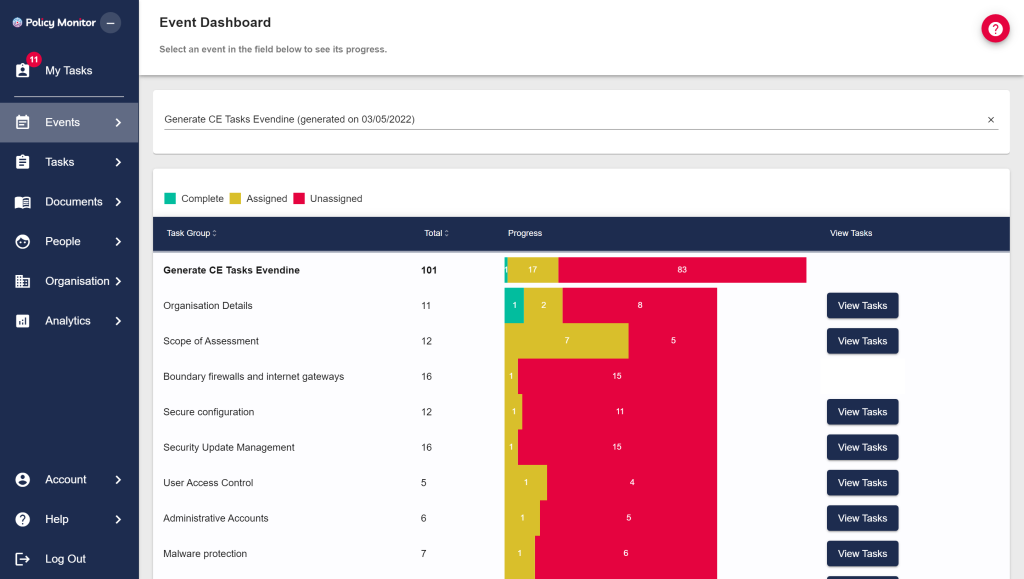Click the red help question mark icon
This screenshot has width=1024, height=579.
[x=995, y=29]
